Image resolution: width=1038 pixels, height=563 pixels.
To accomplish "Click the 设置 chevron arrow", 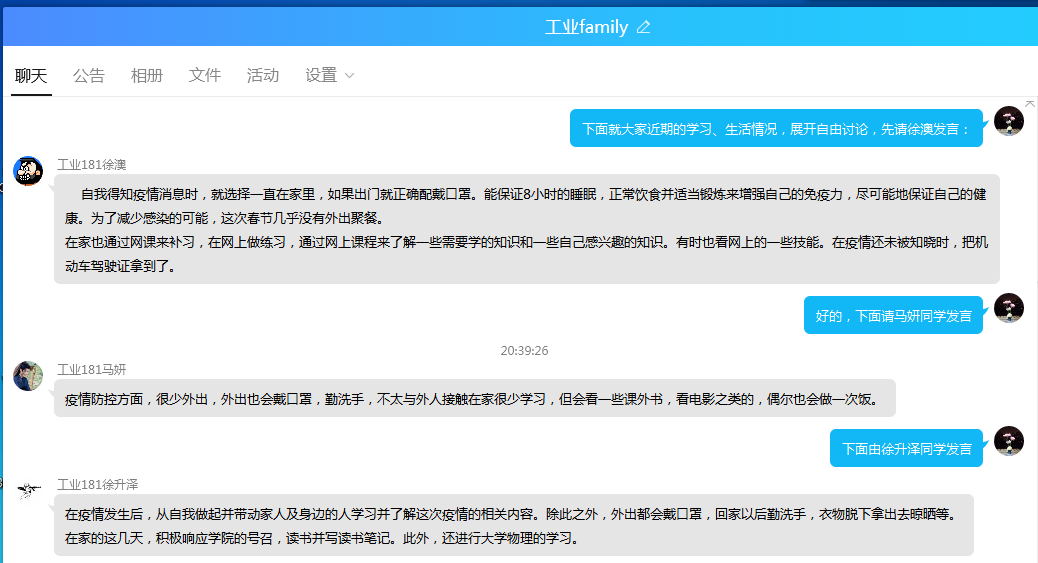I will click(x=350, y=76).
